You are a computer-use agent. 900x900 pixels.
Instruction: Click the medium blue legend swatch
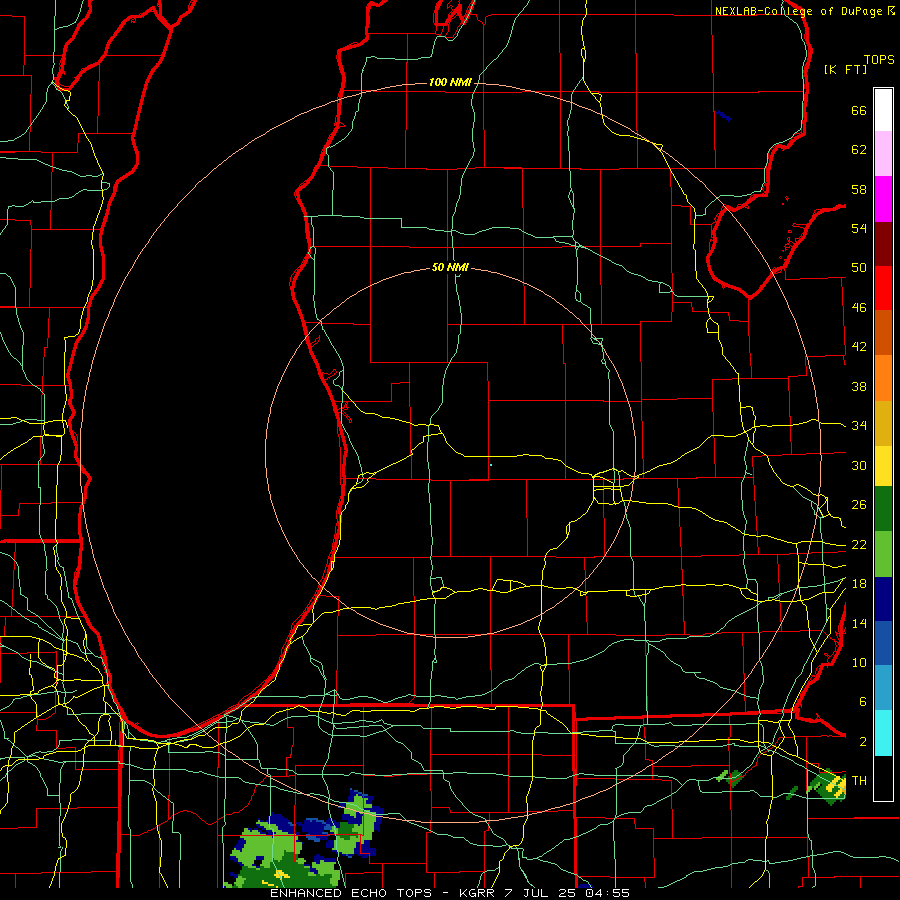883,643
